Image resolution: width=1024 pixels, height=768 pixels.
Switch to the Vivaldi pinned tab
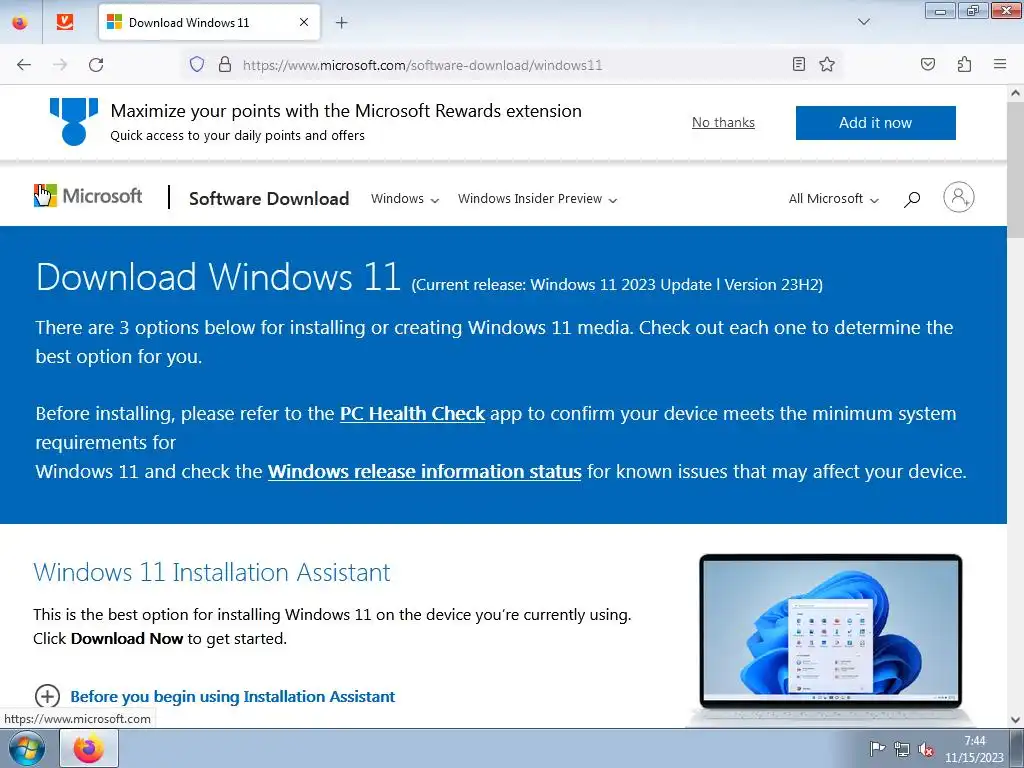[x=64, y=22]
